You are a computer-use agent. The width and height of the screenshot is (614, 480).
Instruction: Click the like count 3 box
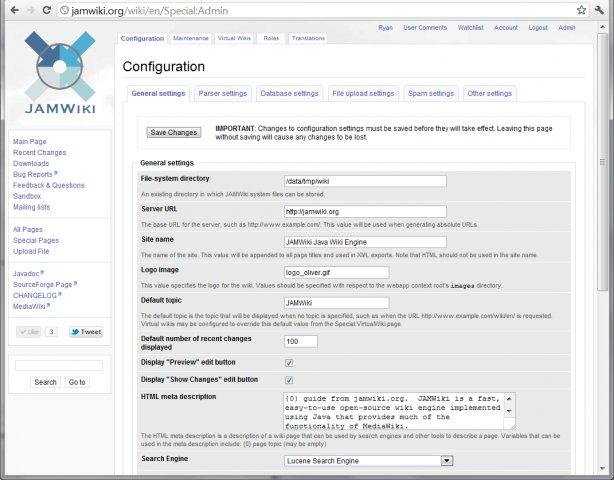pyautogui.click(x=51, y=332)
